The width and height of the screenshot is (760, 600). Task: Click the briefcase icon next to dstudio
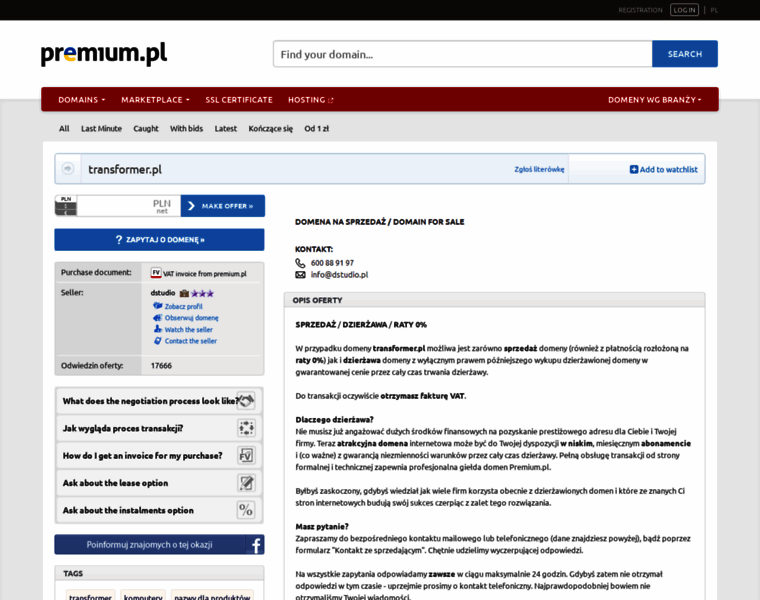point(184,293)
